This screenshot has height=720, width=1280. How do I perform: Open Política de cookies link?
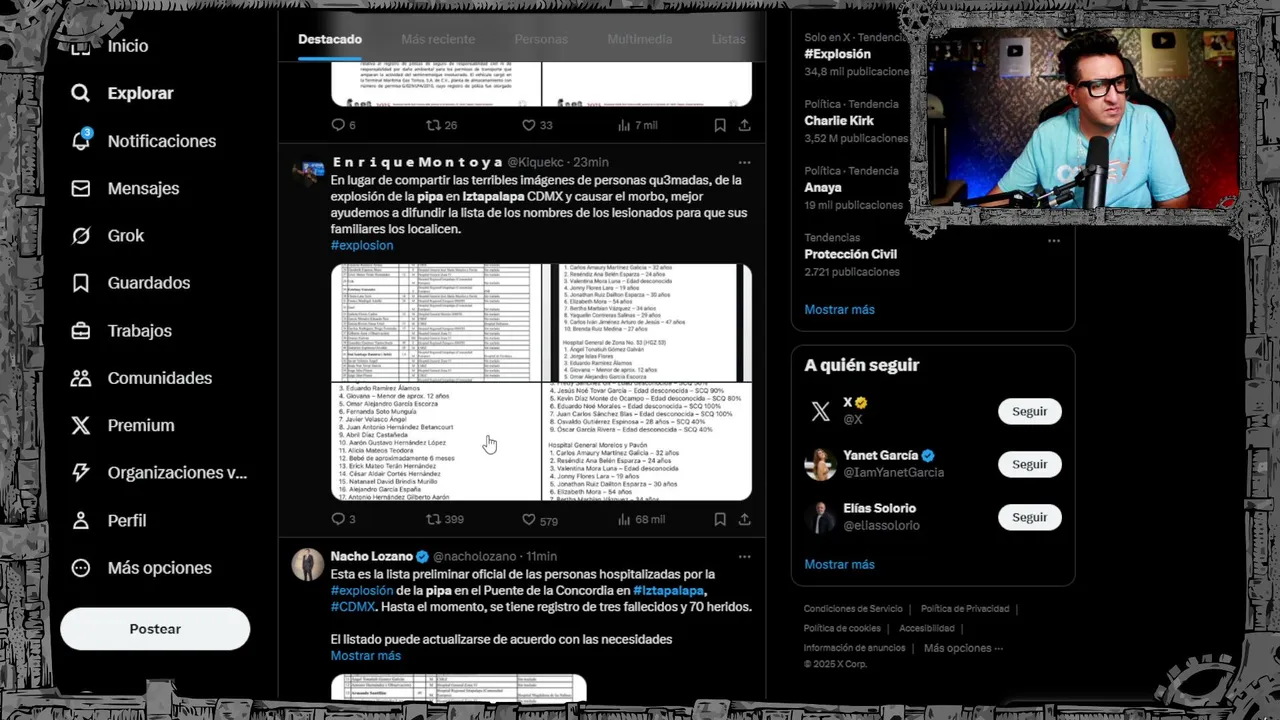pyautogui.click(x=842, y=628)
